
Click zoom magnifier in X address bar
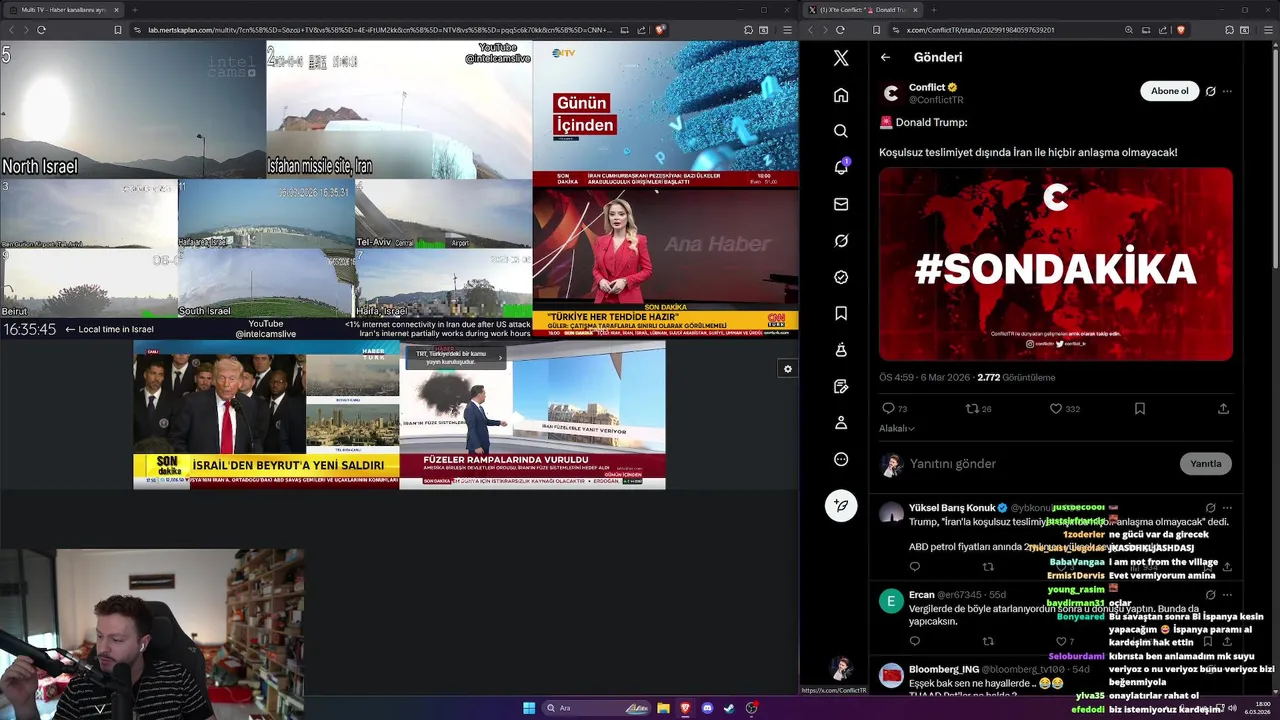[x=1129, y=30]
